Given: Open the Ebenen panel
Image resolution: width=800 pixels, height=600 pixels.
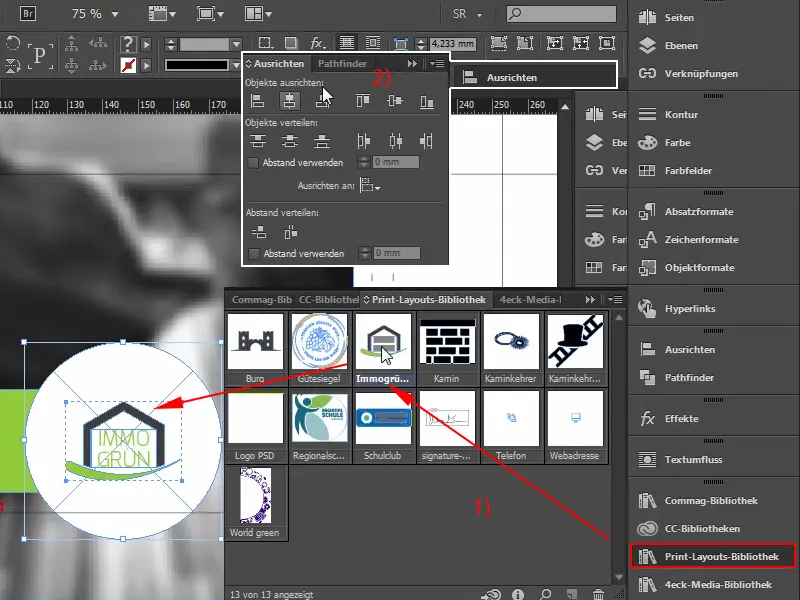Looking at the screenshot, I should (x=681, y=46).
